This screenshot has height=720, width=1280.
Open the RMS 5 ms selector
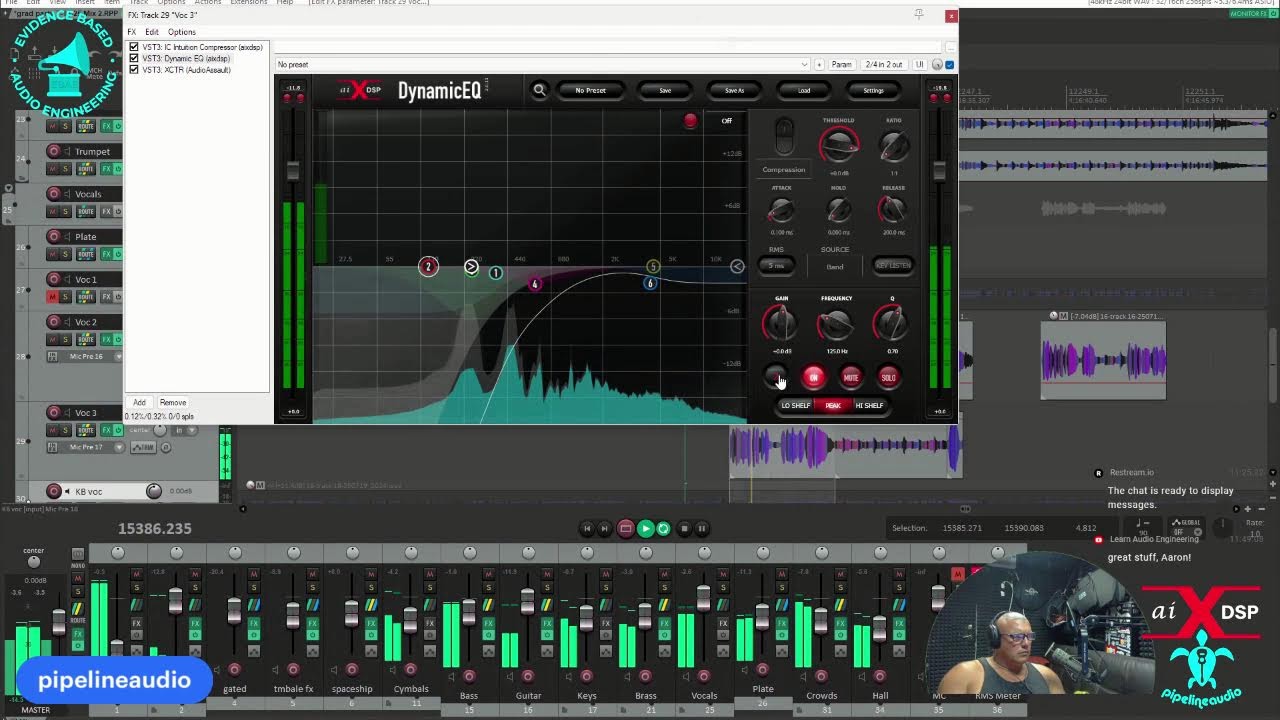pos(777,265)
